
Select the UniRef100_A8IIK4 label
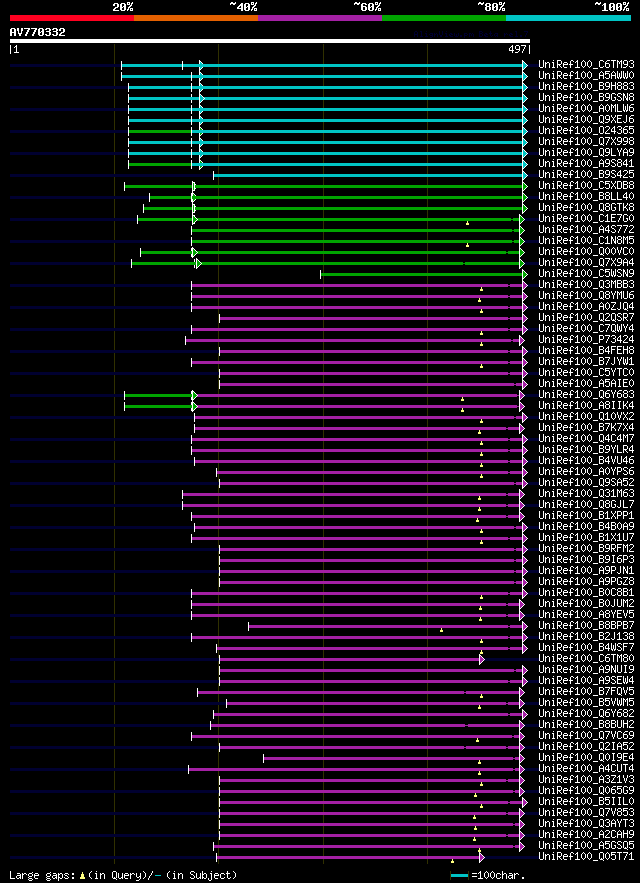coord(586,405)
